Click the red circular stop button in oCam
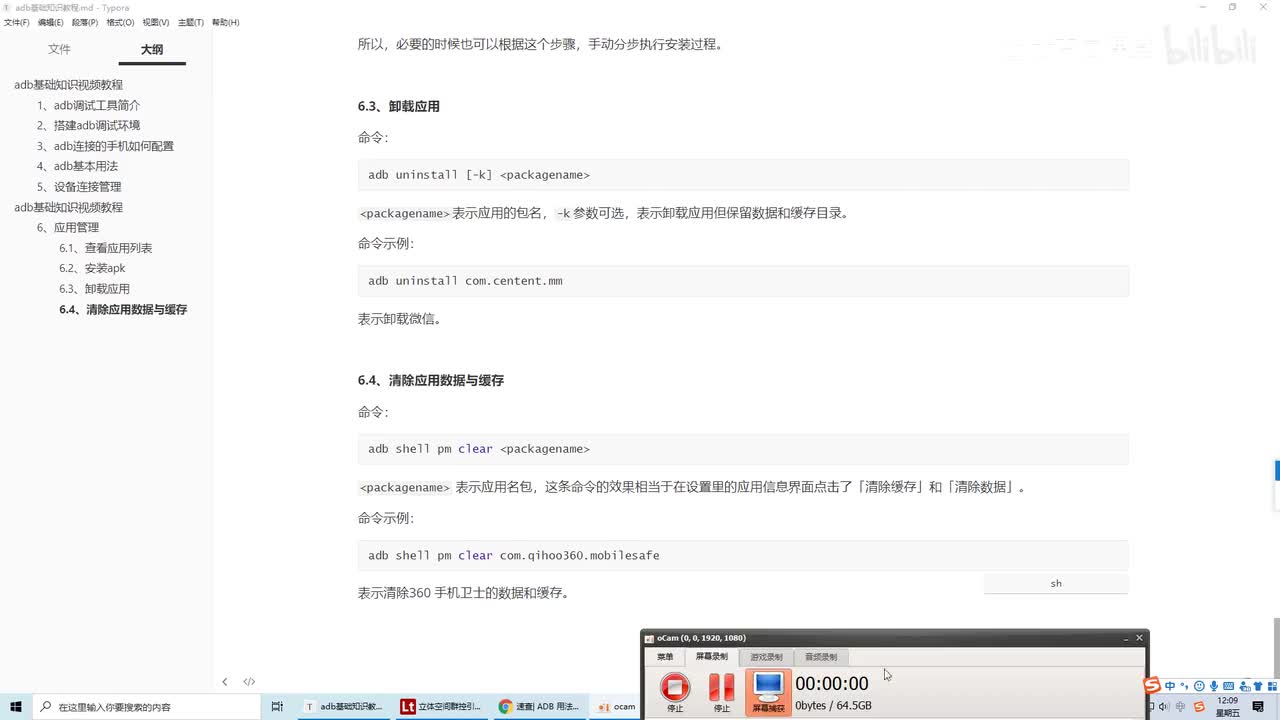Screen dimensions: 1280x720 (675, 687)
